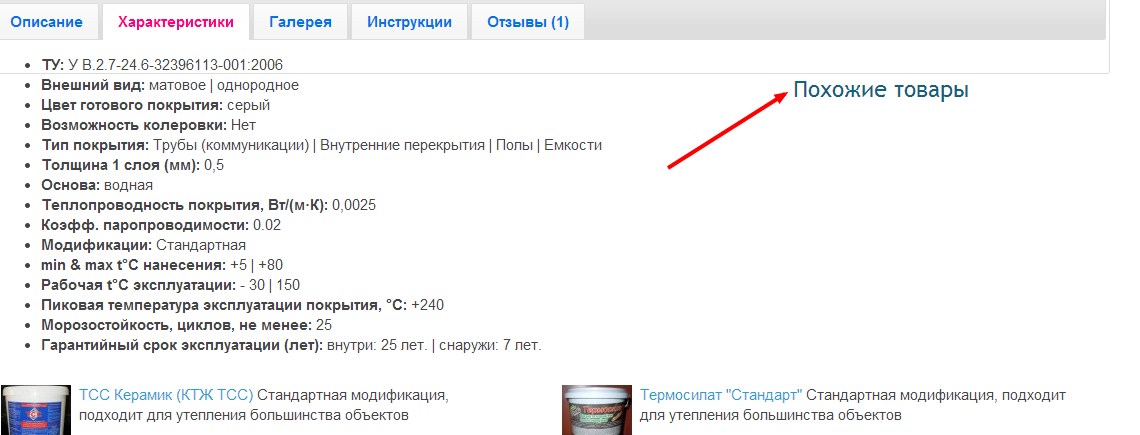
Task: Select the Характеристики tab
Action: pyautogui.click(x=176, y=22)
